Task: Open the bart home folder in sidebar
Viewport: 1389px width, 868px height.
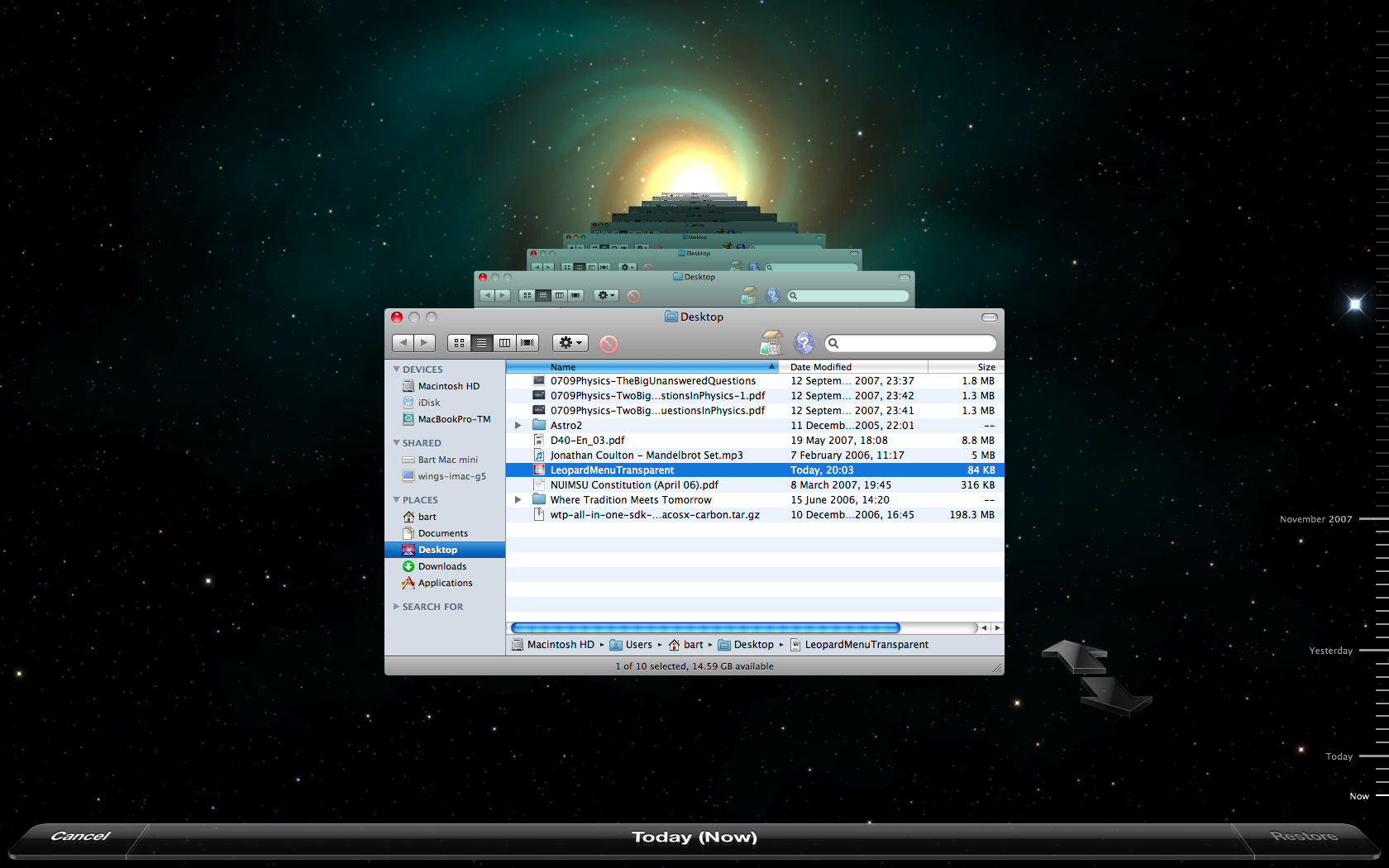Action: [x=445, y=517]
